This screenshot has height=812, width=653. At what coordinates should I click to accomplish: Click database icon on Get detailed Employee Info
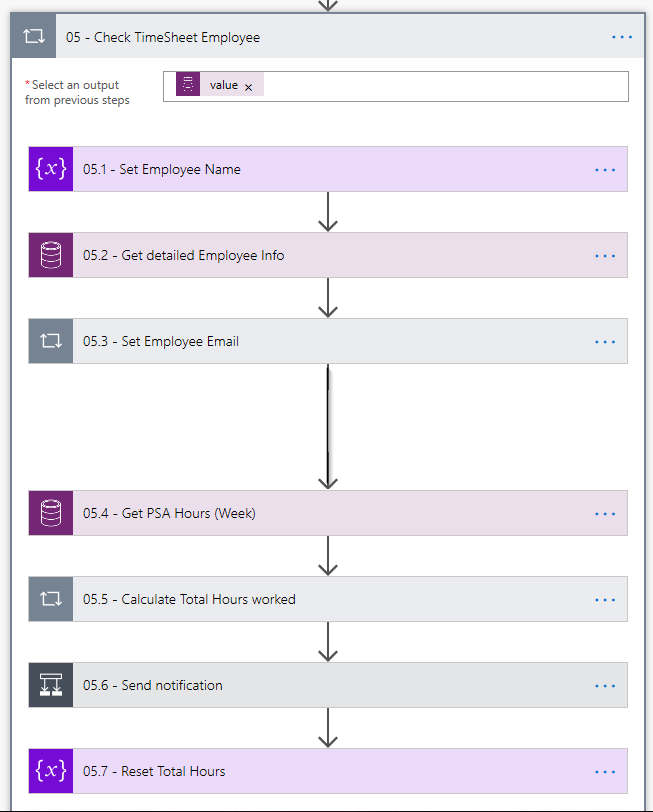coord(51,255)
